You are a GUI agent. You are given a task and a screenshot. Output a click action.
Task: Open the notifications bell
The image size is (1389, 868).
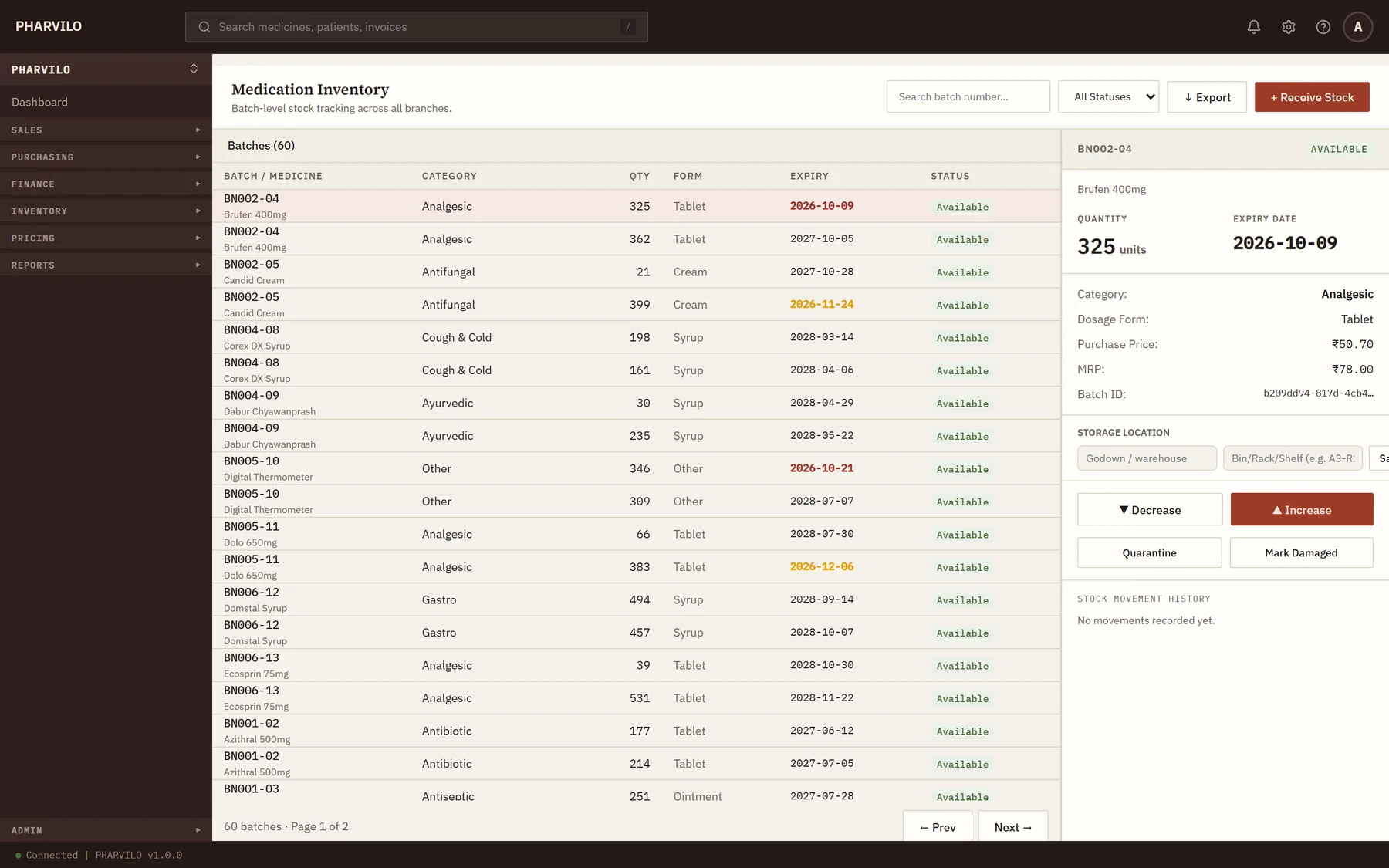[x=1254, y=27]
